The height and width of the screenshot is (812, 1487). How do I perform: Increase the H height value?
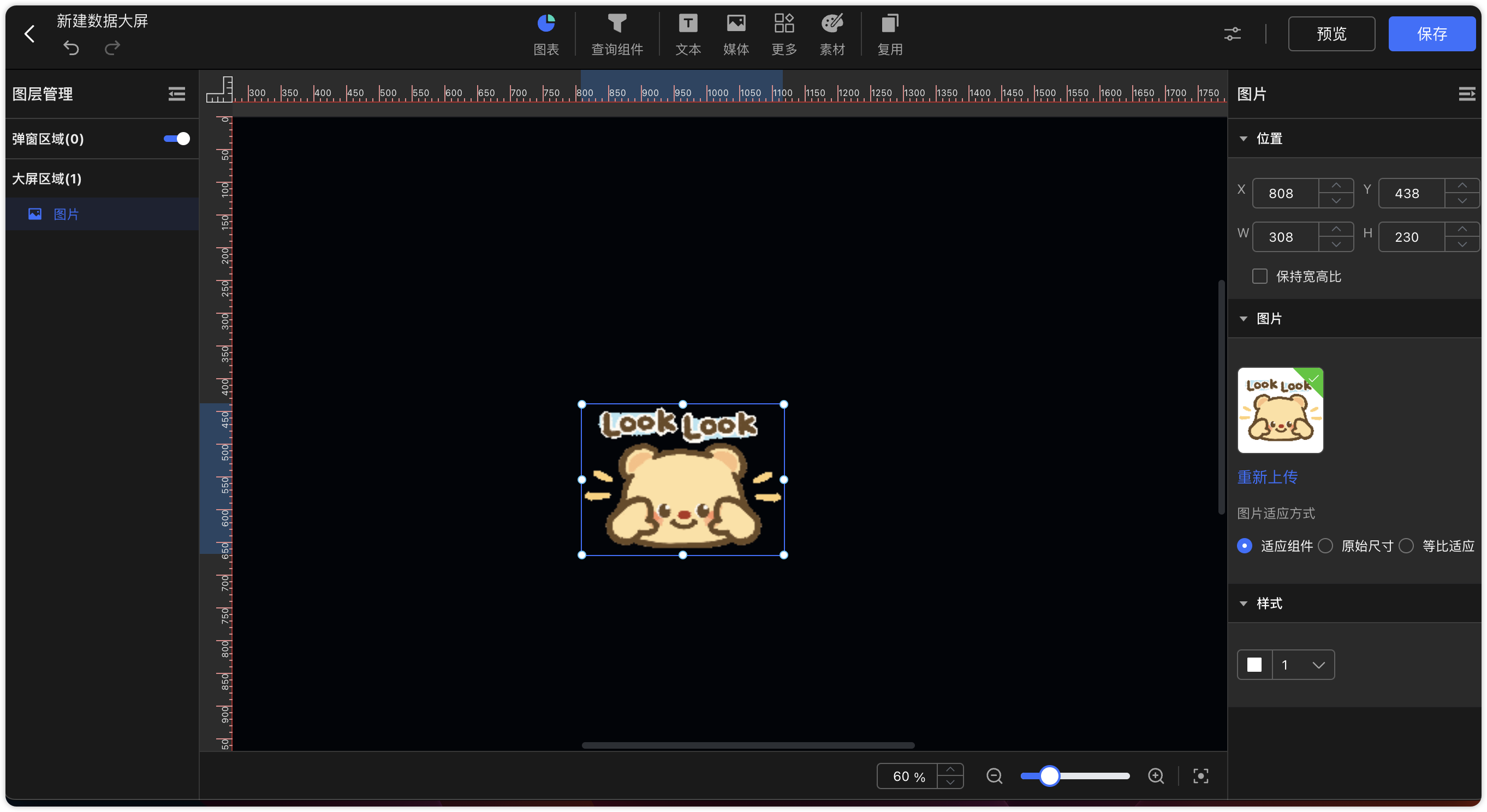coord(1462,230)
